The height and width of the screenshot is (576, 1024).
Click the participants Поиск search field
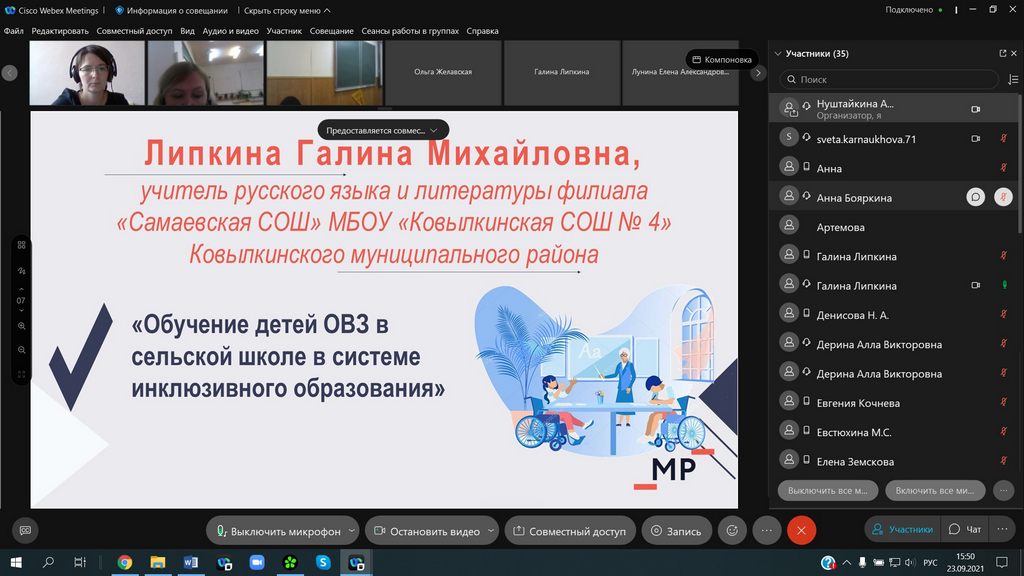click(x=890, y=79)
